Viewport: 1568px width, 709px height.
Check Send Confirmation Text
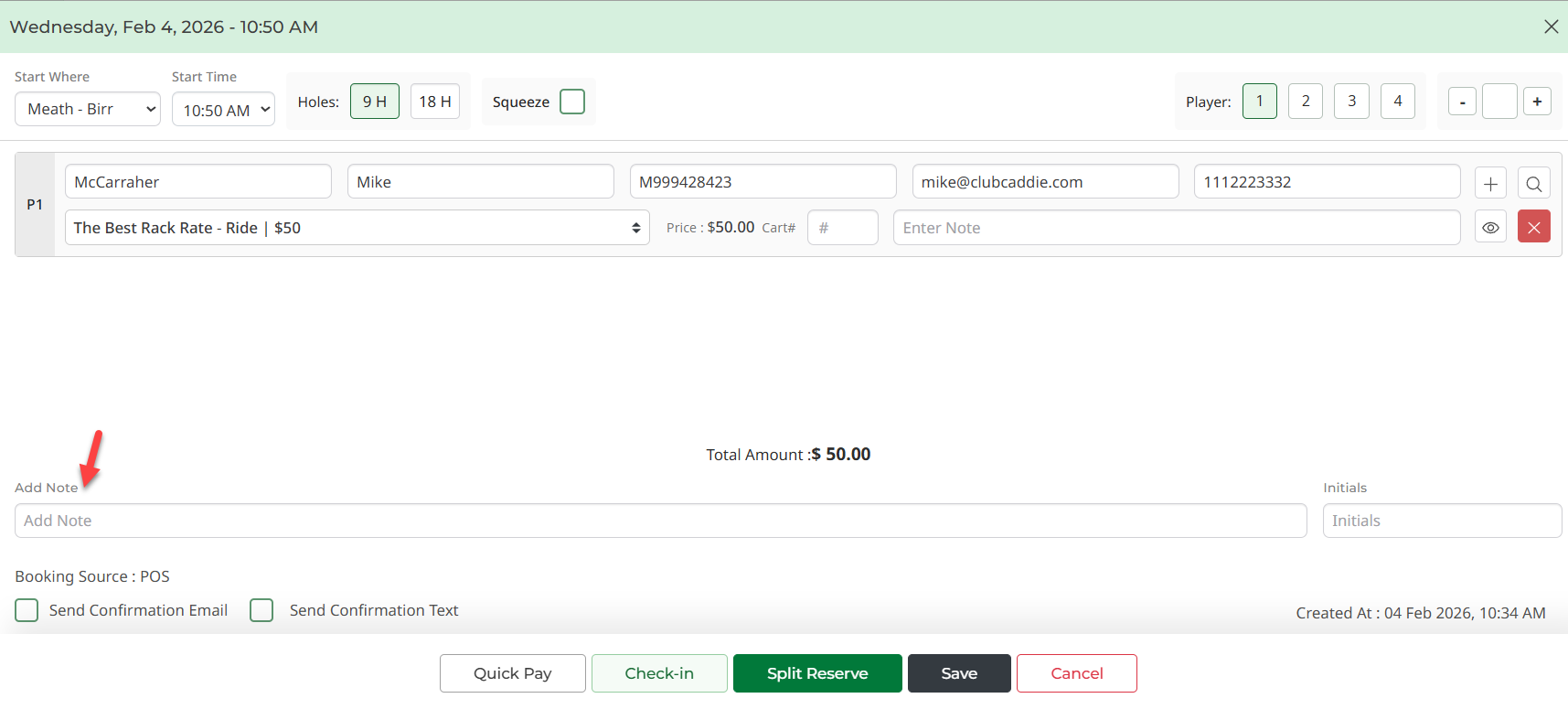click(261, 610)
